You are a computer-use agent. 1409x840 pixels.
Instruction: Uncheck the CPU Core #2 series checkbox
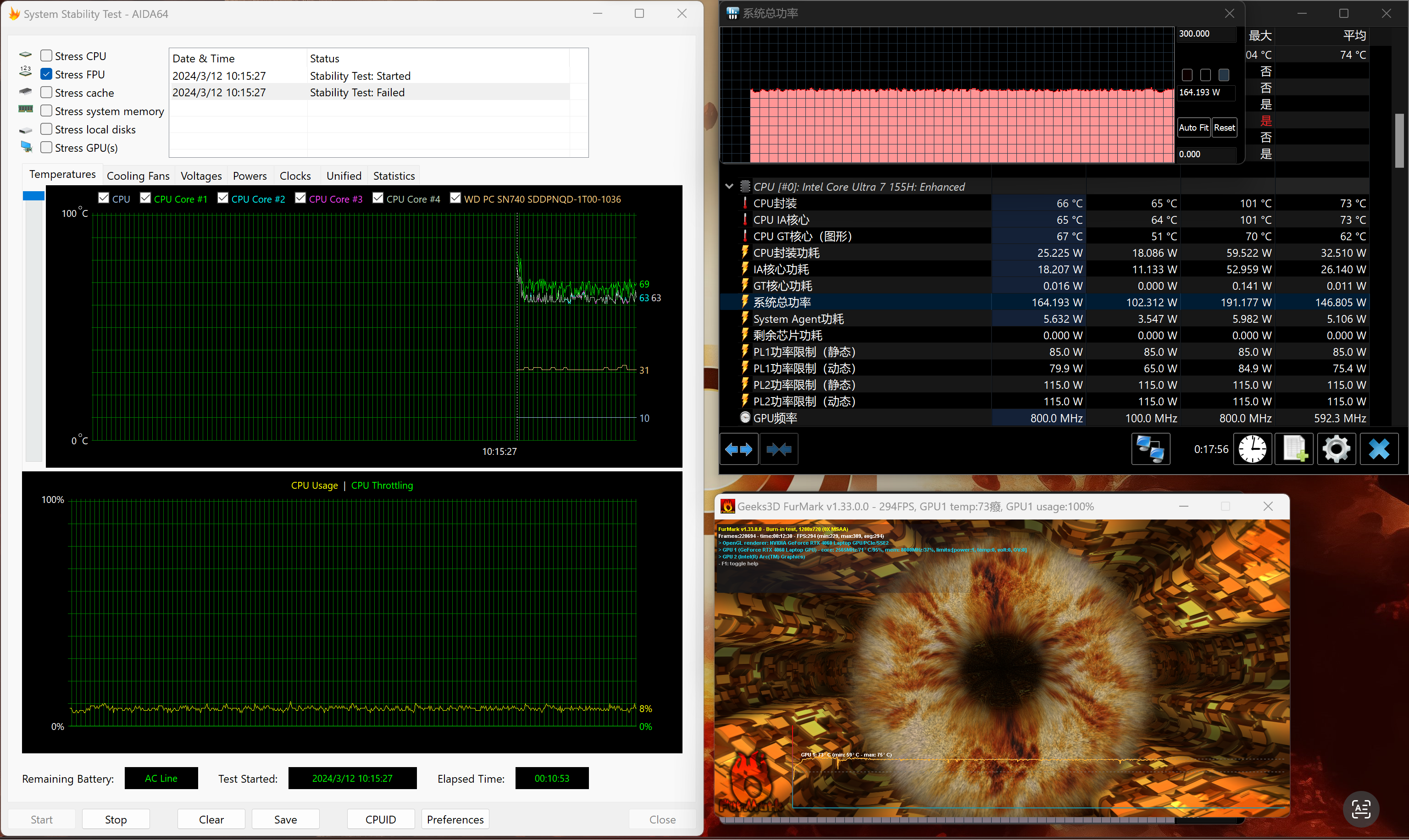tap(223, 198)
